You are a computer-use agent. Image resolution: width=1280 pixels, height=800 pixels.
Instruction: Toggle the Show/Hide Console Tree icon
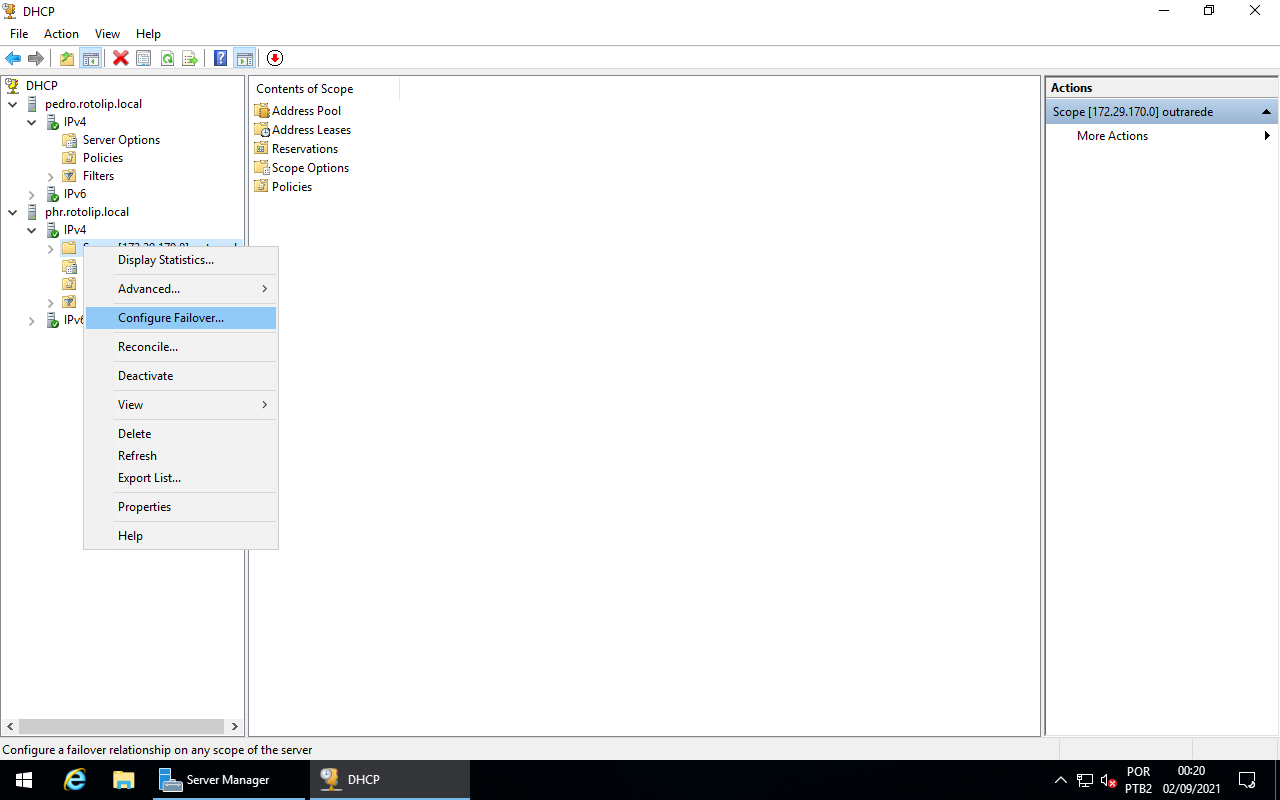(91, 58)
